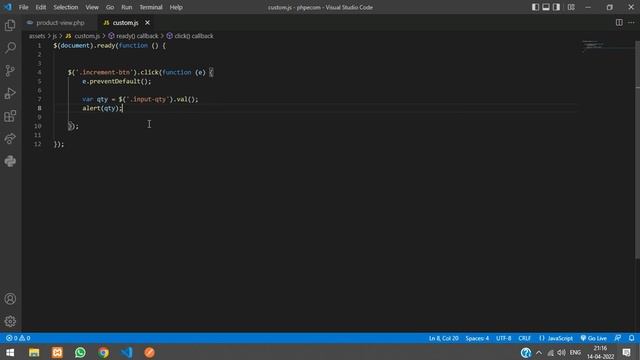Open the notifications bell in status bar
The image size is (640, 360).
(631, 338)
